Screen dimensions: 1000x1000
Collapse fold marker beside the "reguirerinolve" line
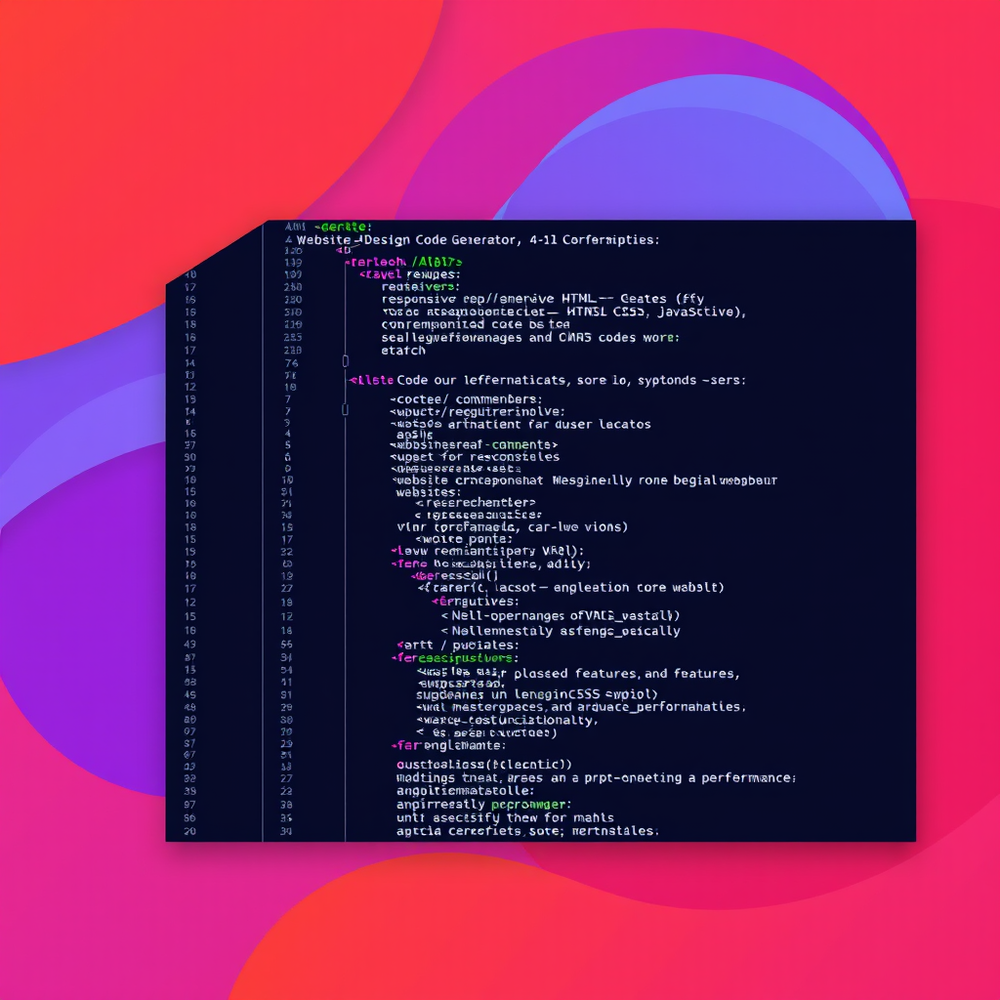click(x=346, y=410)
